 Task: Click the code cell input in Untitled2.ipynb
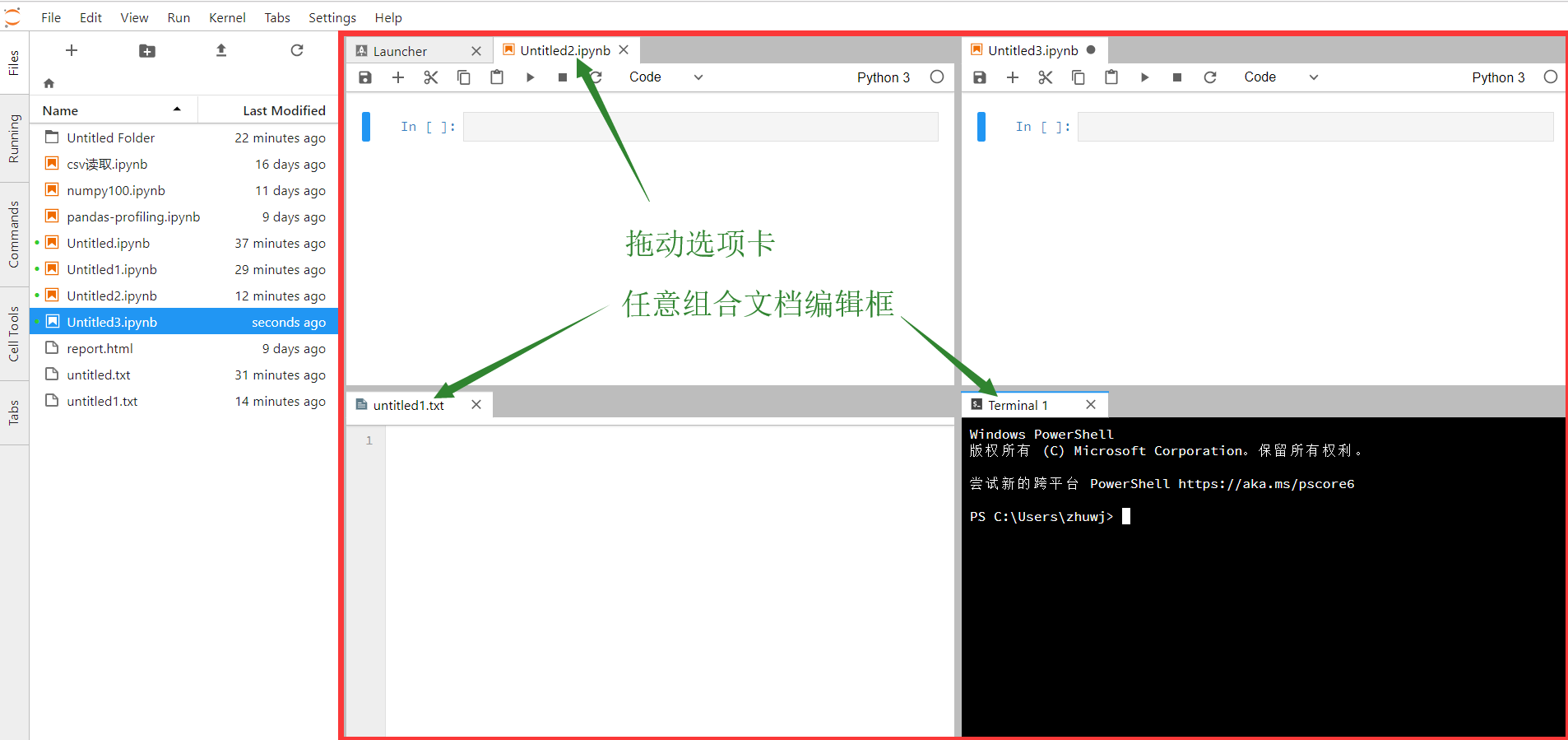click(700, 127)
